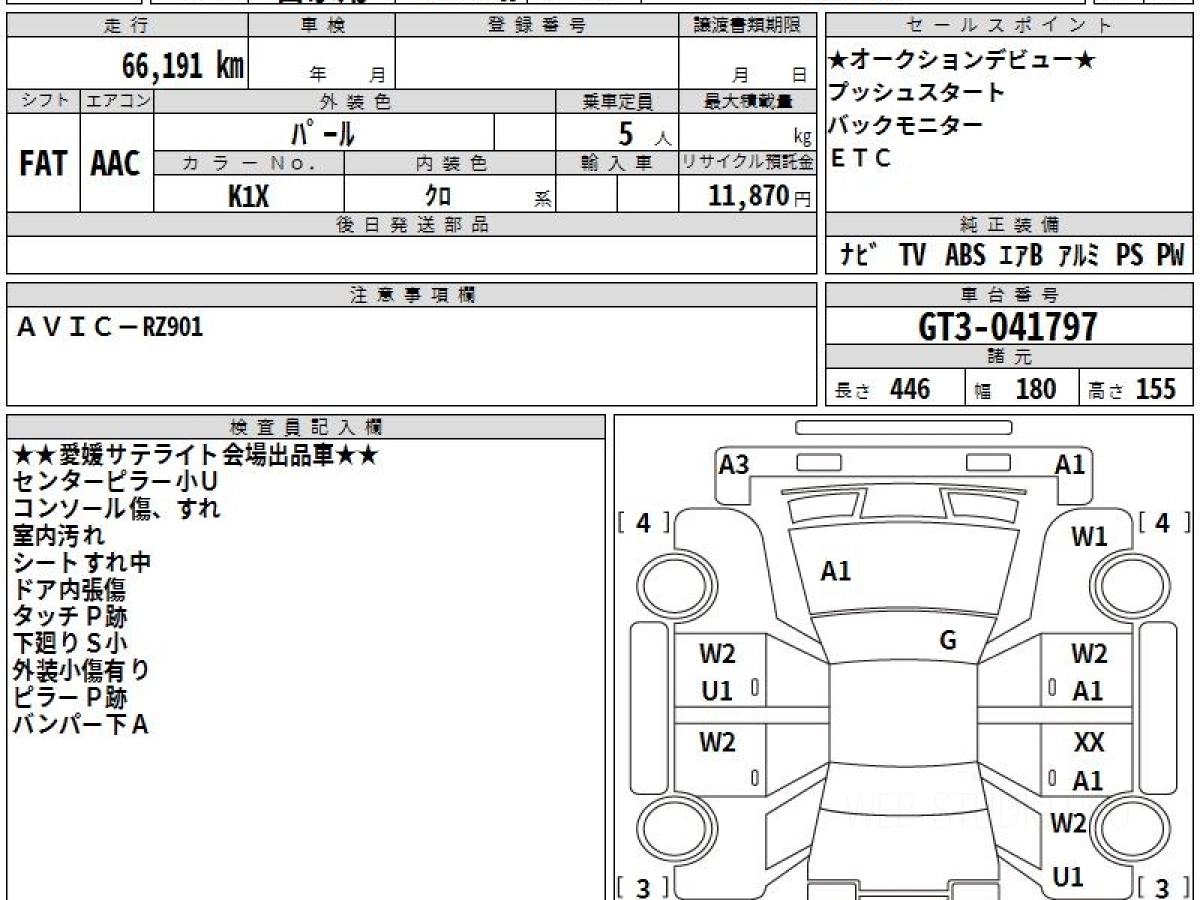Click the exterior color value パール
Image resolution: width=1200 pixels, height=900 pixels.
[x=323, y=133]
